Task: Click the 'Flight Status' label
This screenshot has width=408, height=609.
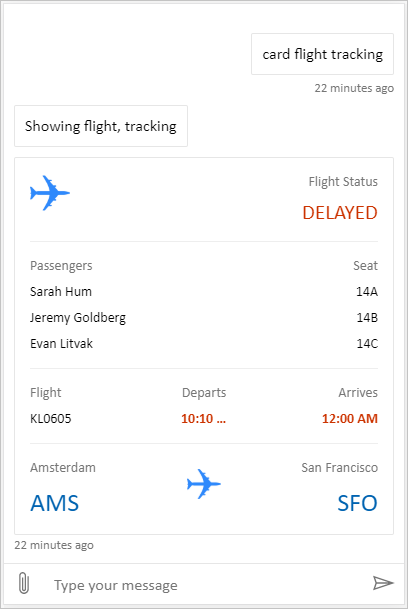Action: [343, 182]
